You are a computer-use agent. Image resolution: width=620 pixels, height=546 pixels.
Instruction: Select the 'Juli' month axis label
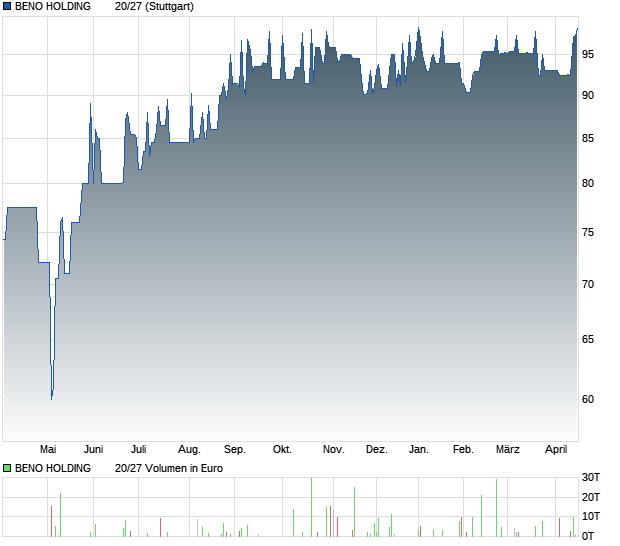(x=139, y=449)
